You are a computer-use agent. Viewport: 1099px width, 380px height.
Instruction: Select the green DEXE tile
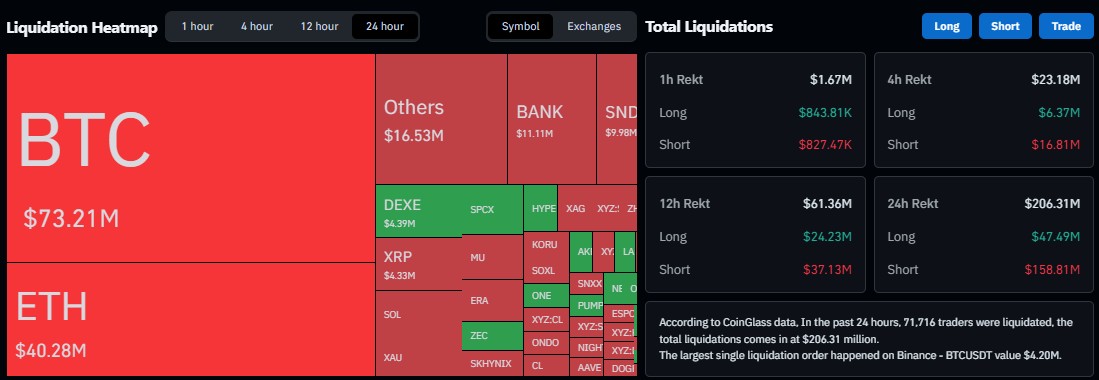419,211
